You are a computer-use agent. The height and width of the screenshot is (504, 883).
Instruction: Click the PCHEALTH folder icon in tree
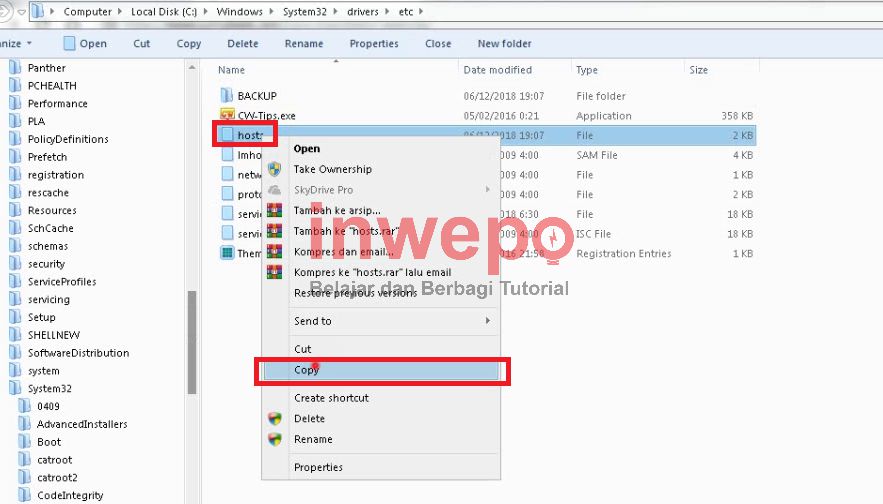click(x=15, y=86)
